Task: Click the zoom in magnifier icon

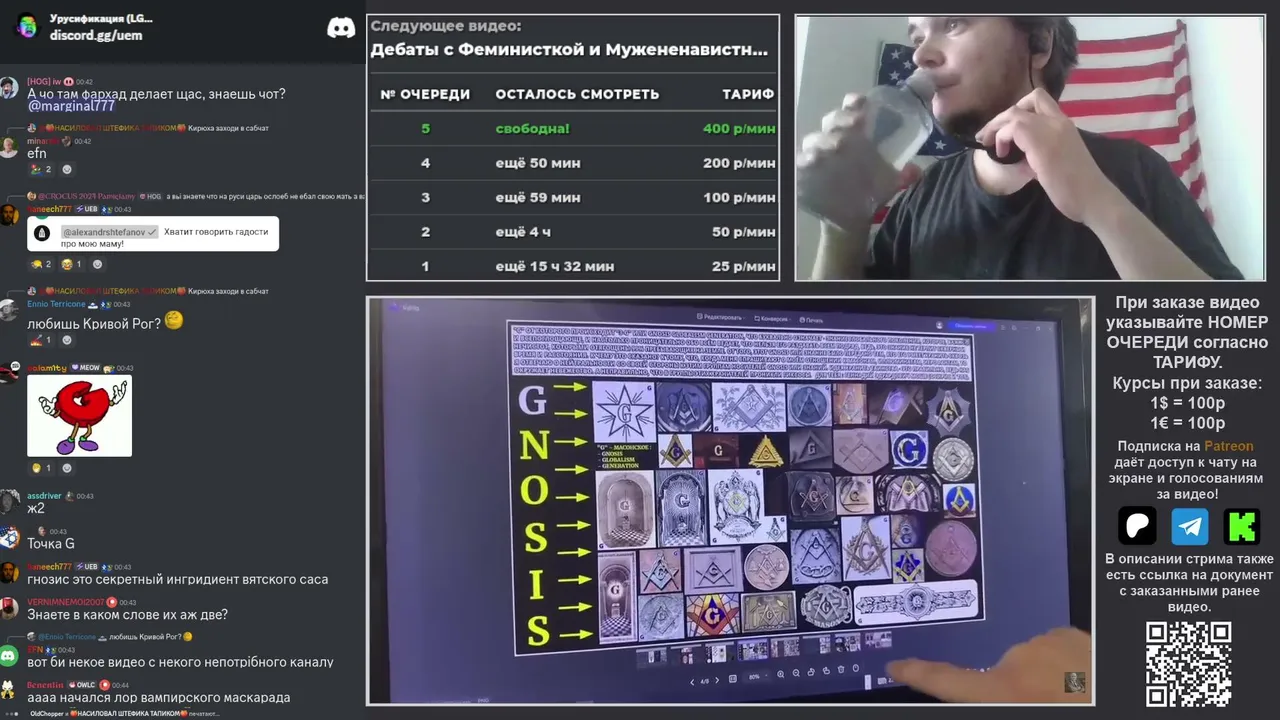Action: 781,674
